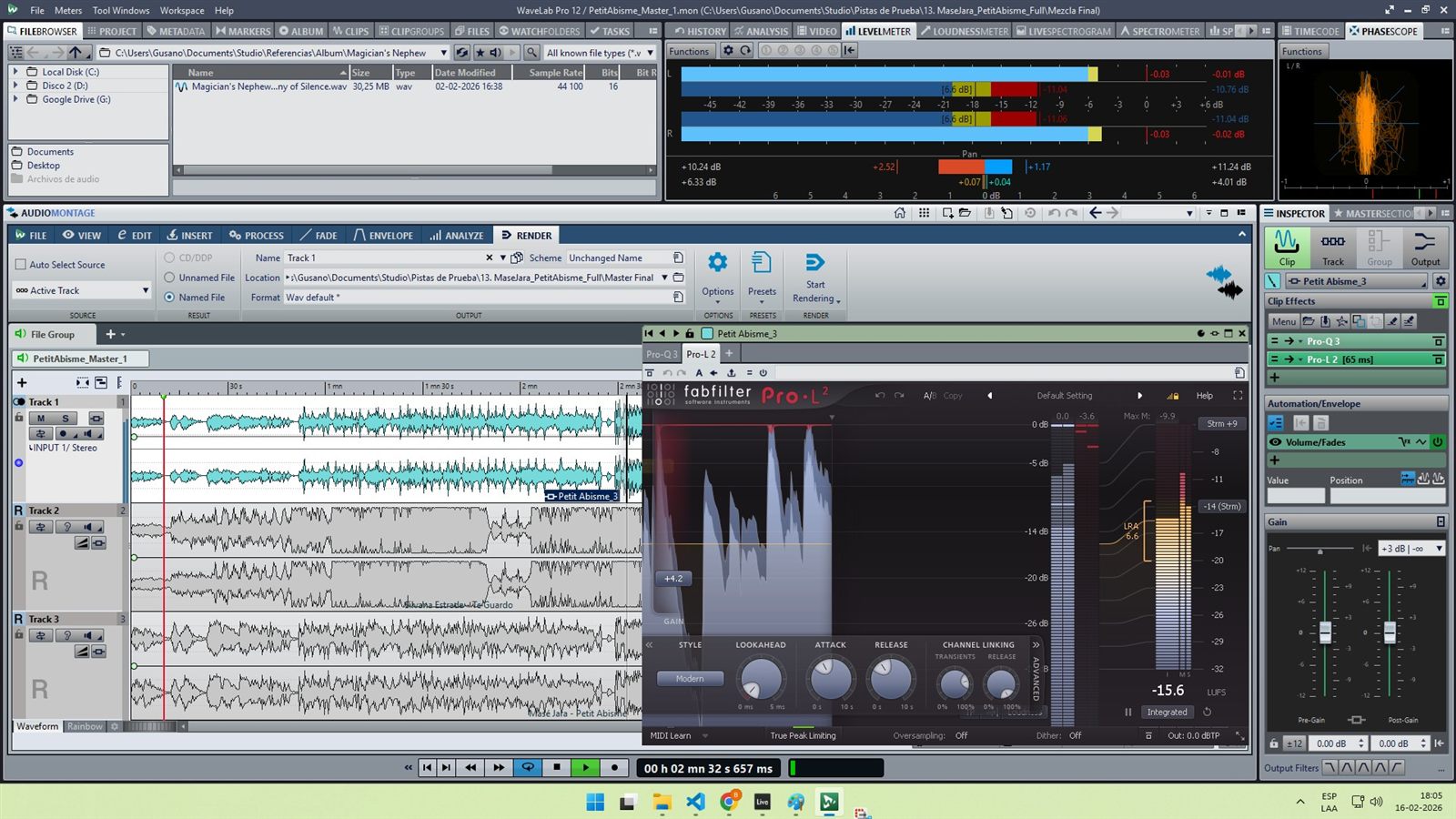The width and height of the screenshot is (1456, 819).
Task: Open the Analyze tab in Audio Montage
Action: point(457,235)
